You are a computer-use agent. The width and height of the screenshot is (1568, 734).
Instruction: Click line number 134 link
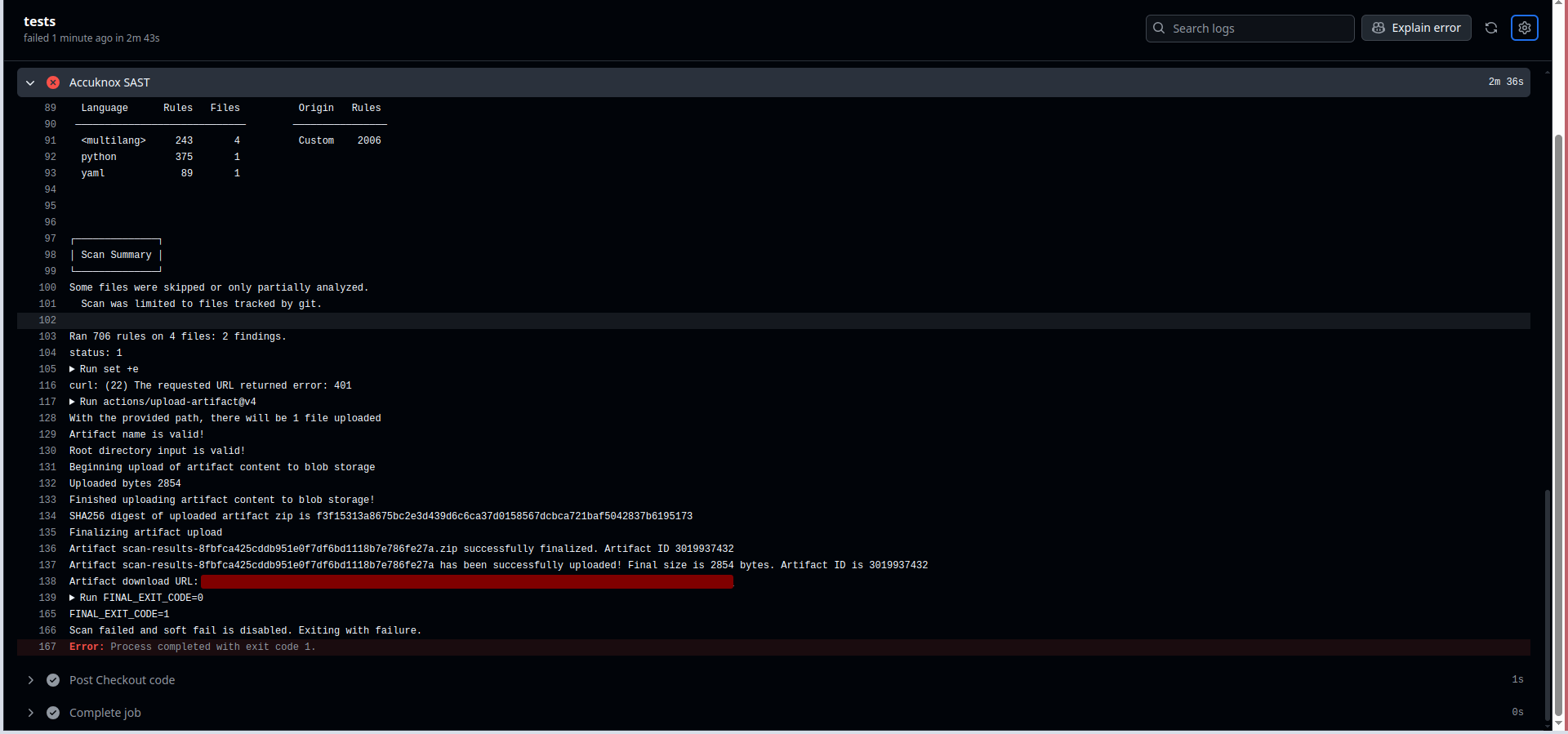click(x=47, y=516)
